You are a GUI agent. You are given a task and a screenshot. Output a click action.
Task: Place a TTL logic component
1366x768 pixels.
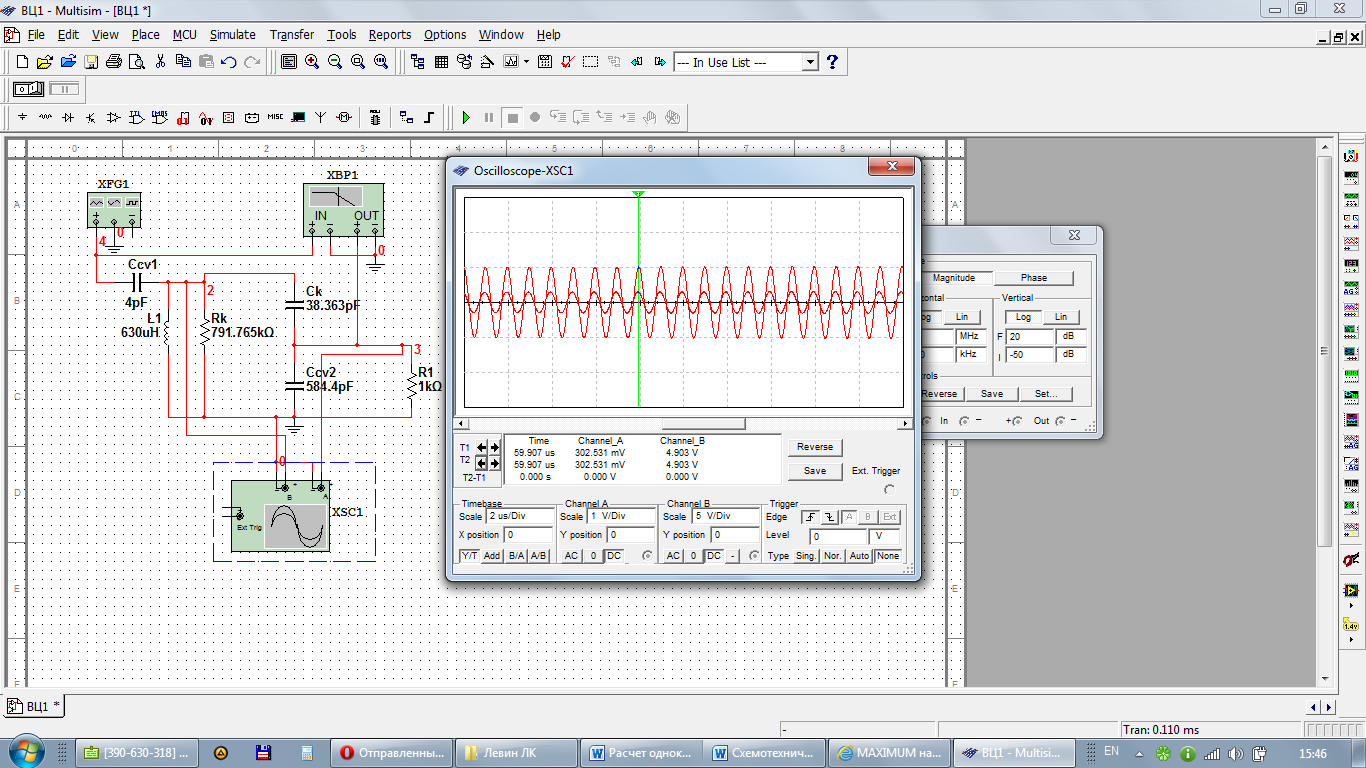[137, 118]
